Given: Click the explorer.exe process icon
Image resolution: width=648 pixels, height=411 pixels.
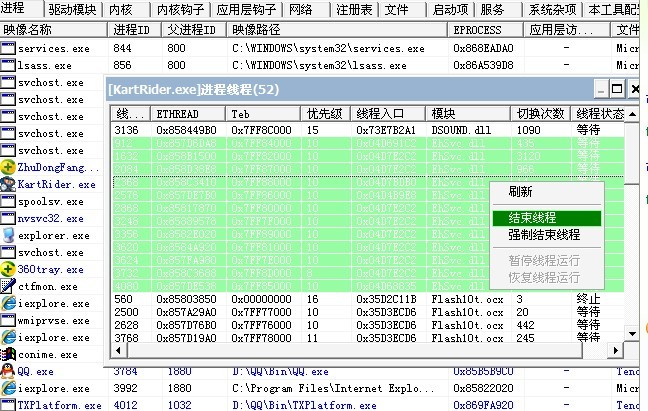Looking at the screenshot, I should pos(8,235).
